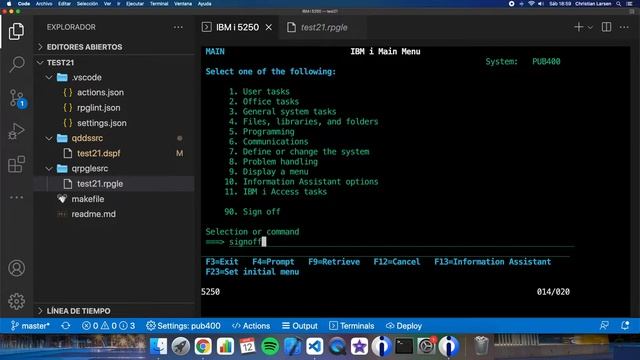640x360 pixels.
Task: Open Xcode from the Dock
Action: point(292,346)
